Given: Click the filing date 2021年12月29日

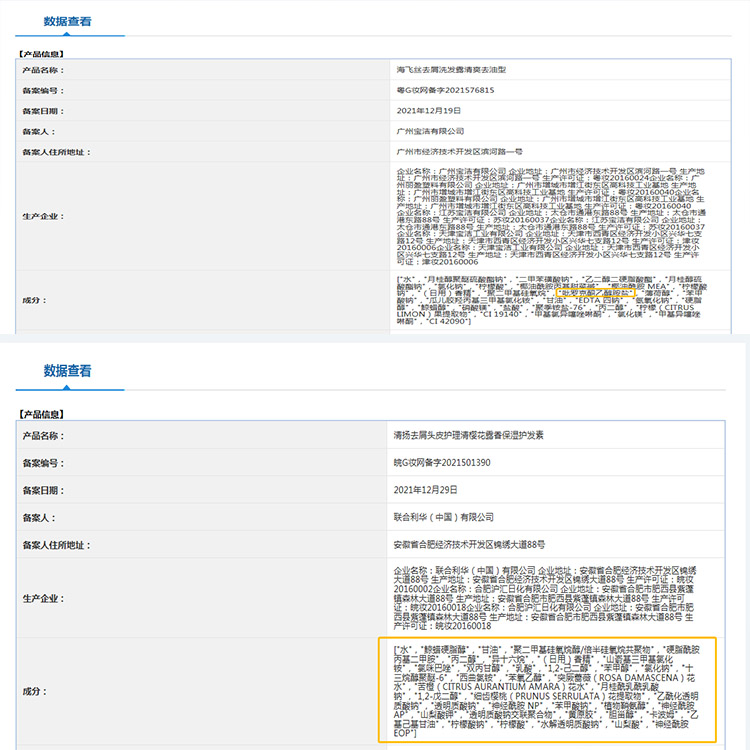Looking at the screenshot, I should 425,490.
